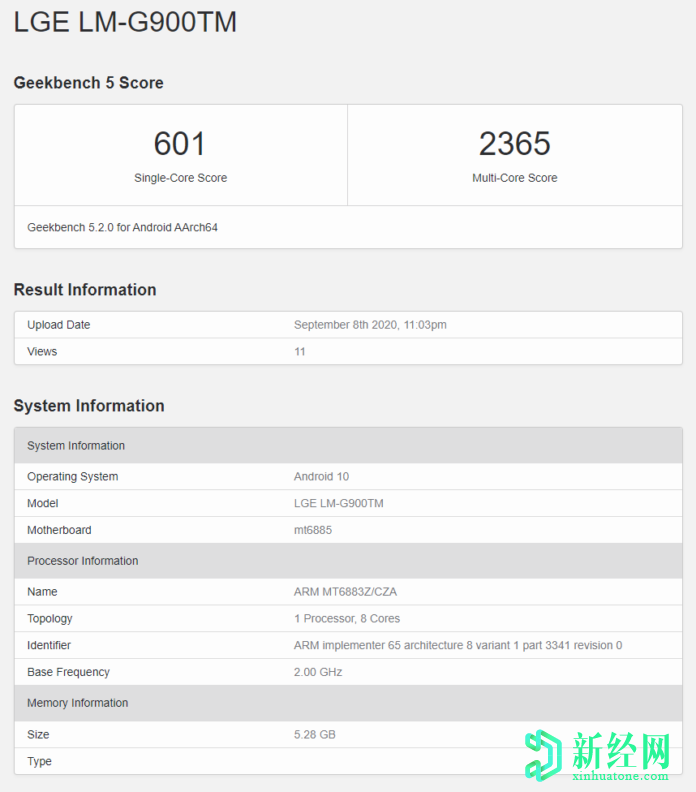Click Geekbench 5.2.0 for Android AArch64 text
696x792 pixels.
coord(122,227)
